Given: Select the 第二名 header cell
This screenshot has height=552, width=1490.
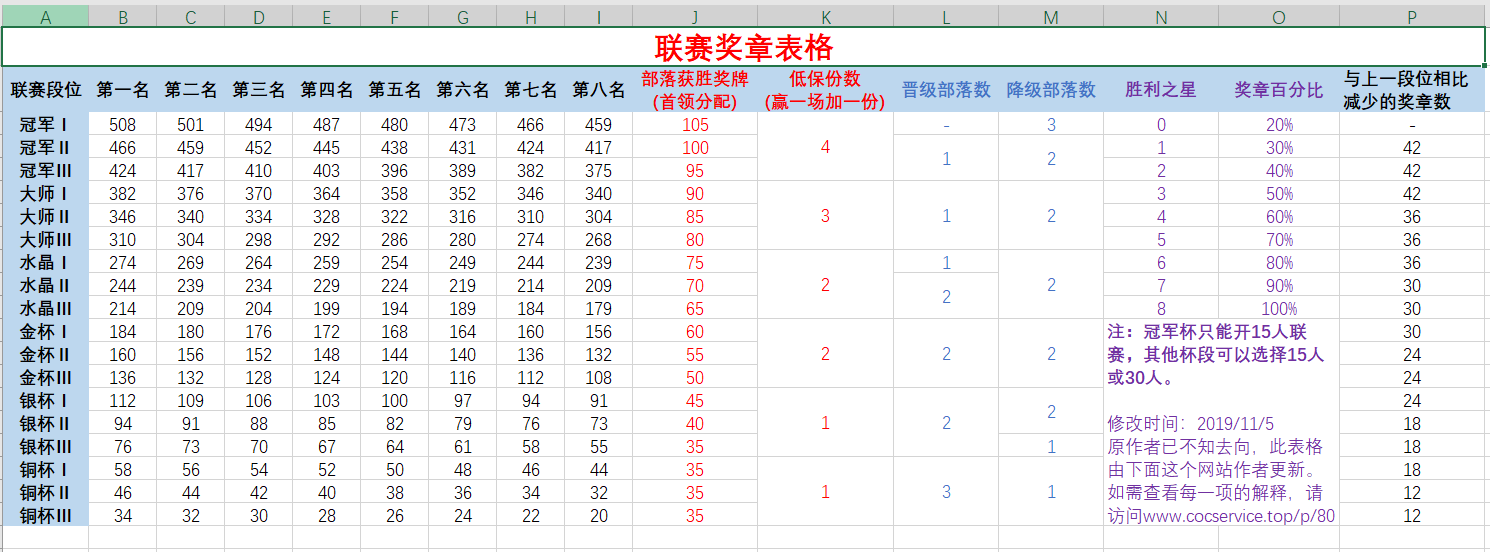Looking at the screenshot, I should pos(191,90).
